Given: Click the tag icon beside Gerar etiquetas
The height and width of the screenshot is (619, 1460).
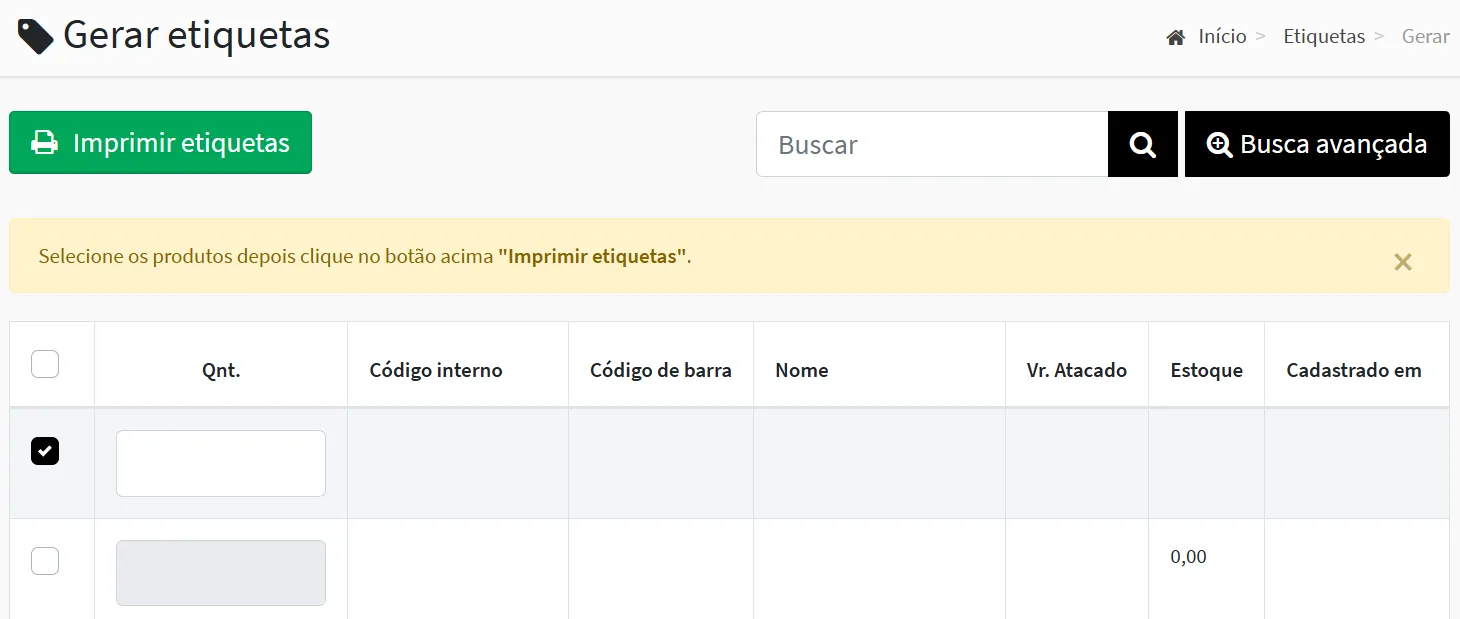Looking at the screenshot, I should (36, 36).
